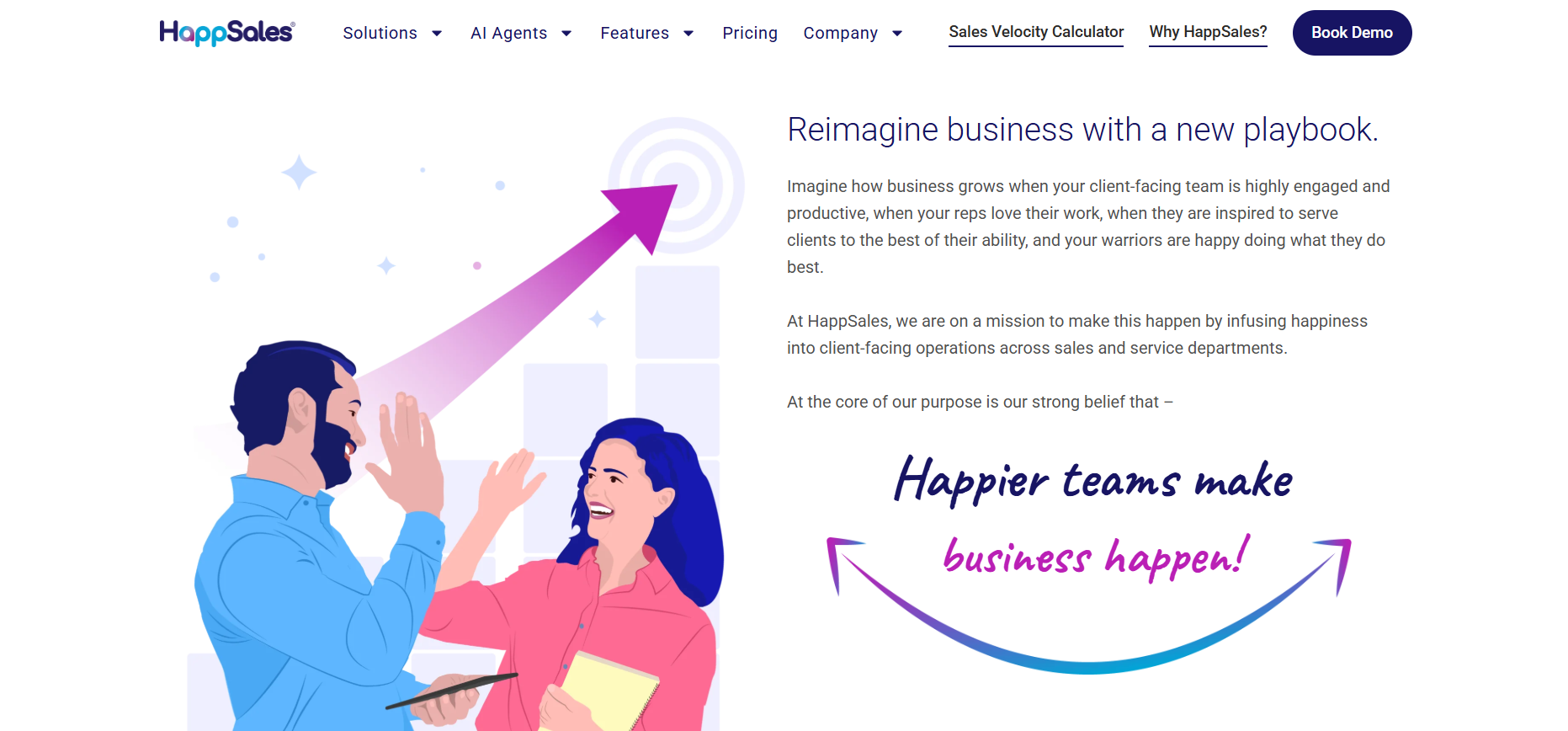The width and height of the screenshot is (1568, 731).
Task: Expand the AI Agents dropdown arrow
Action: 566,34
